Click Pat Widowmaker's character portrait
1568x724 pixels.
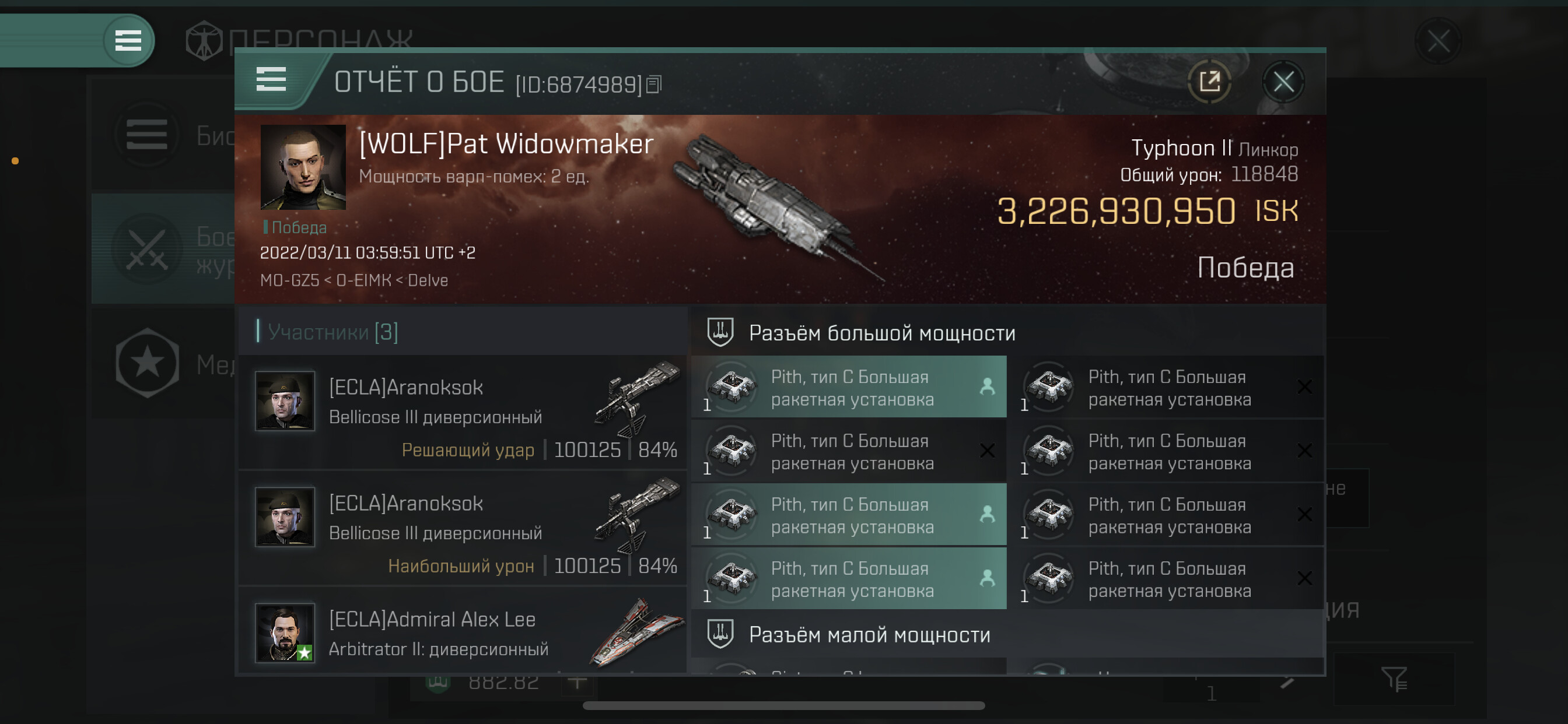tap(303, 167)
